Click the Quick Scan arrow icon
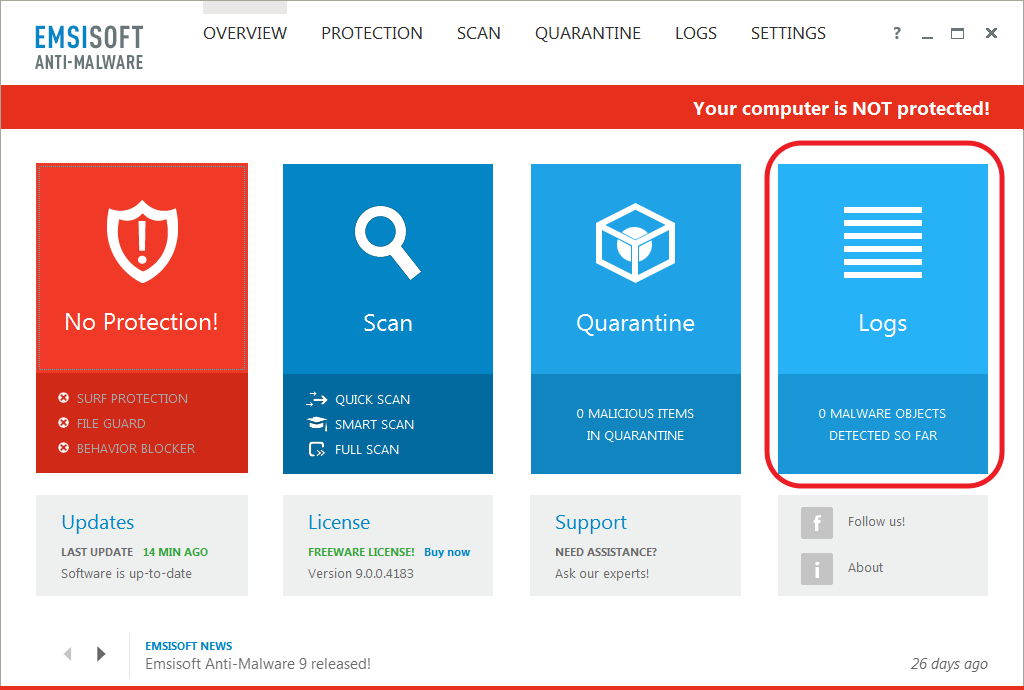Image resolution: width=1024 pixels, height=690 pixels. point(316,399)
